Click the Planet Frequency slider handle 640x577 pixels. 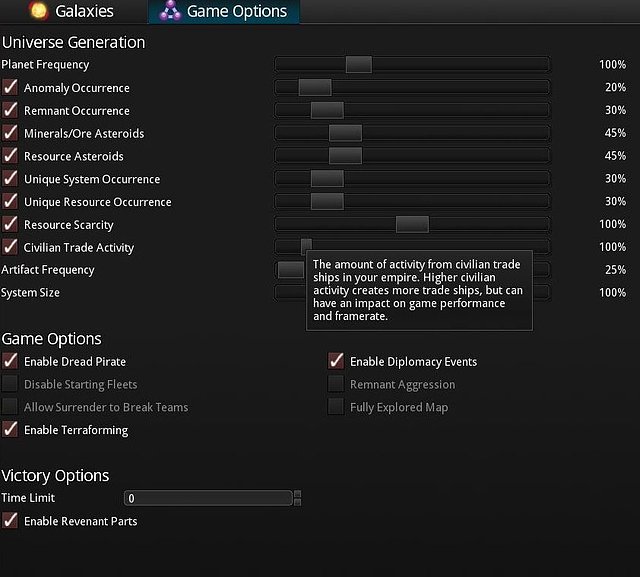coord(359,65)
